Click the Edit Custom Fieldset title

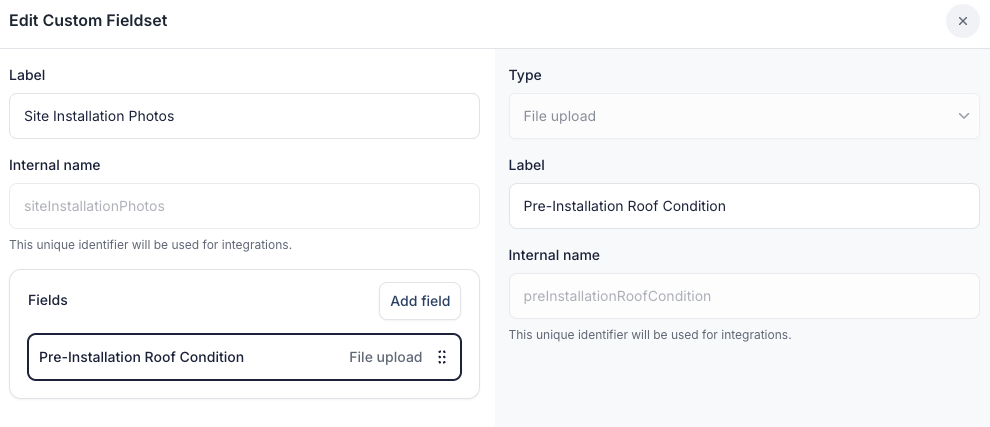point(88,21)
